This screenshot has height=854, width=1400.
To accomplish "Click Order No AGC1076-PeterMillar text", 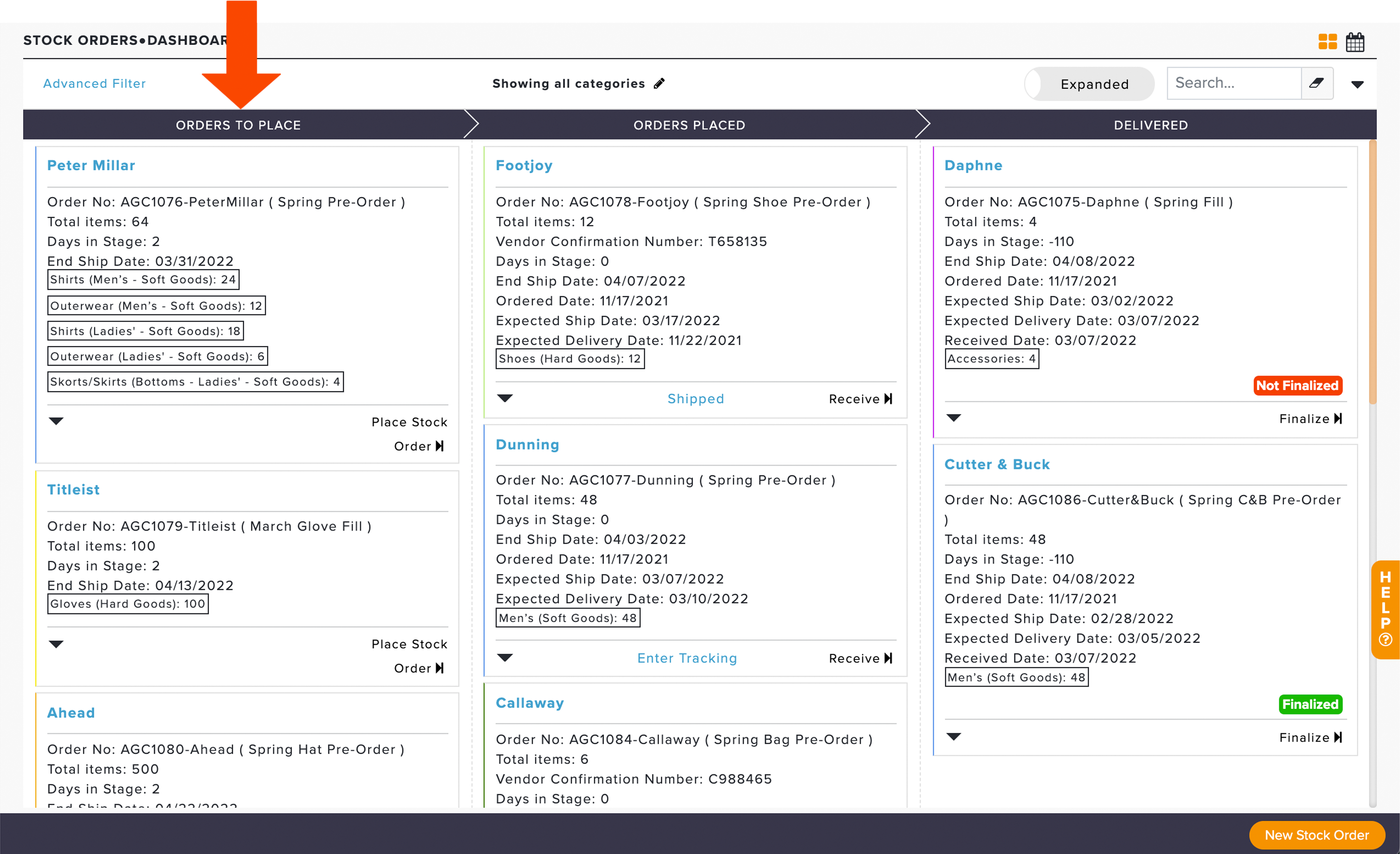I will coord(226,202).
